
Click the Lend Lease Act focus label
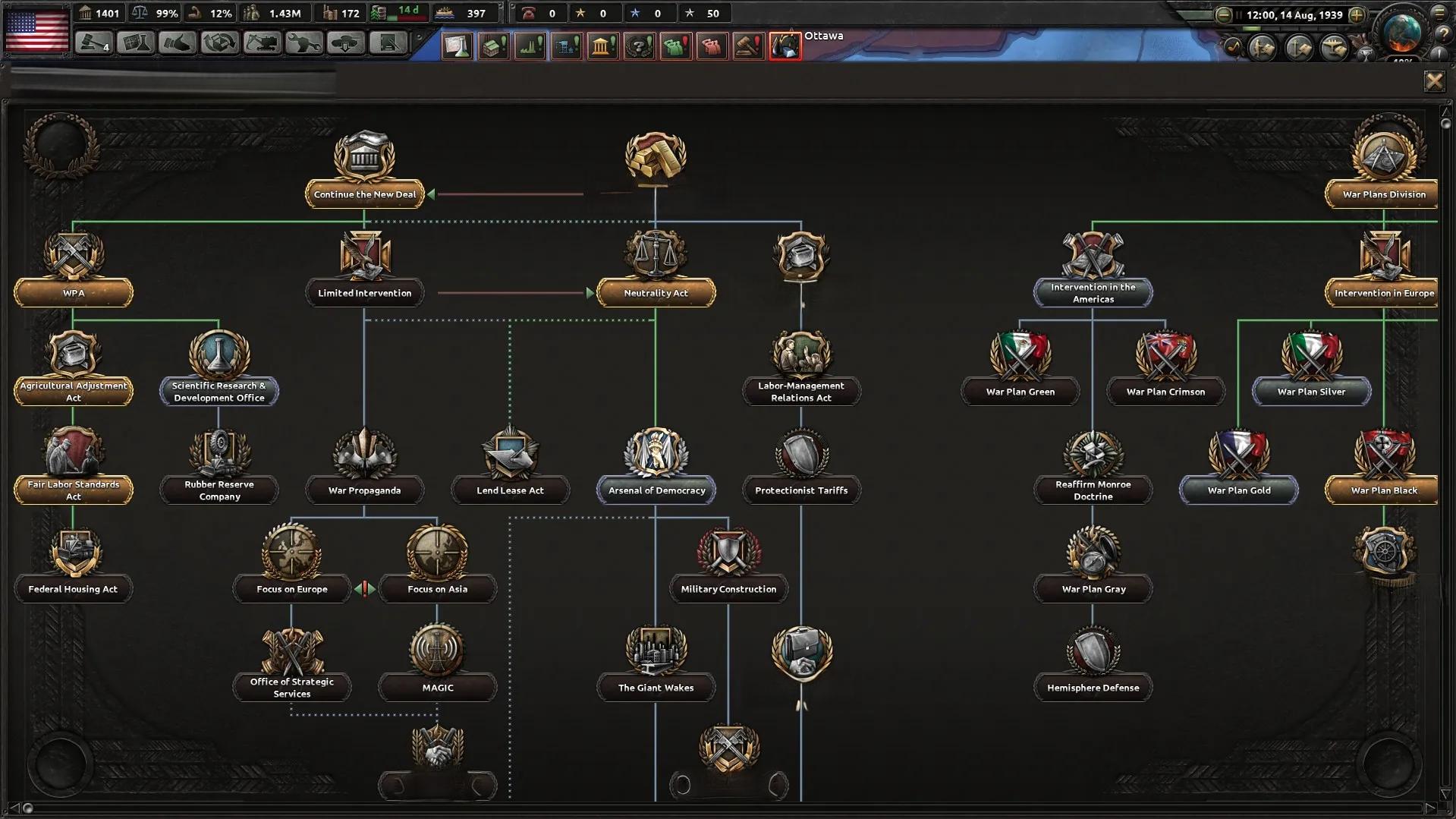click(x=510, y=490)
